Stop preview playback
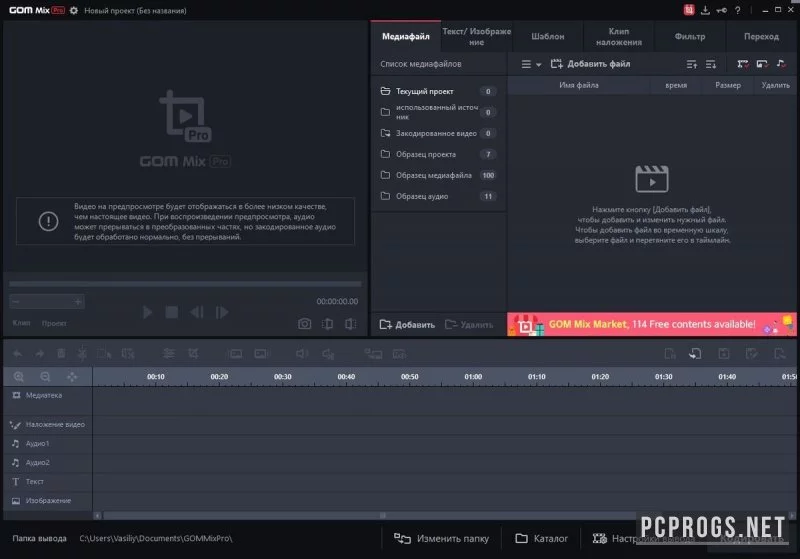This screenshot has height=559, width=800. (x=172, y=312)
